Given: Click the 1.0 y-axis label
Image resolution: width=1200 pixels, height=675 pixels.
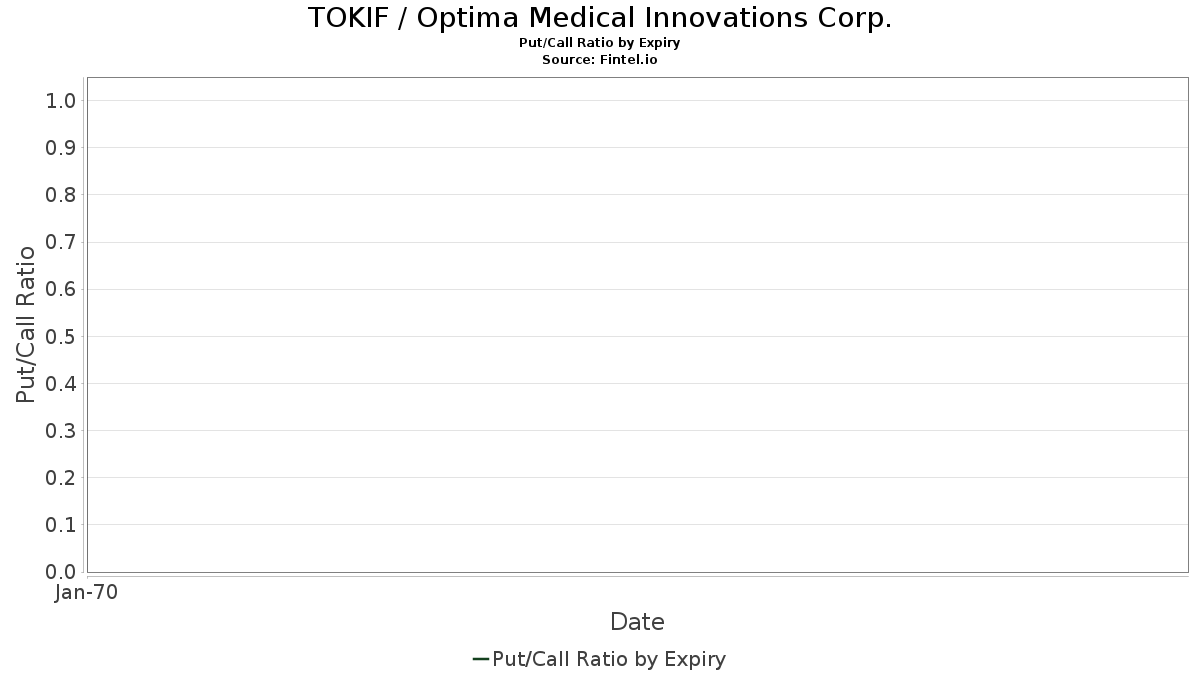Looking at the screenshot, I should [61, 100].
